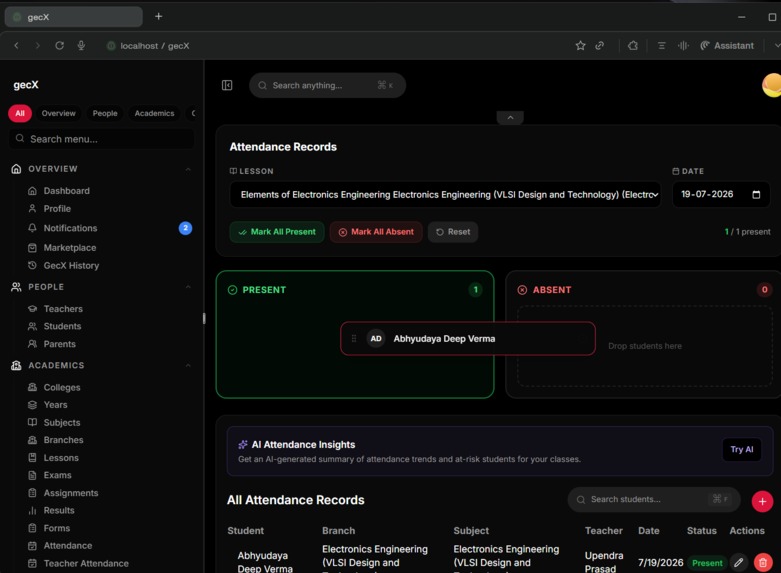Select the All filter tab

[x=20, y=113]
